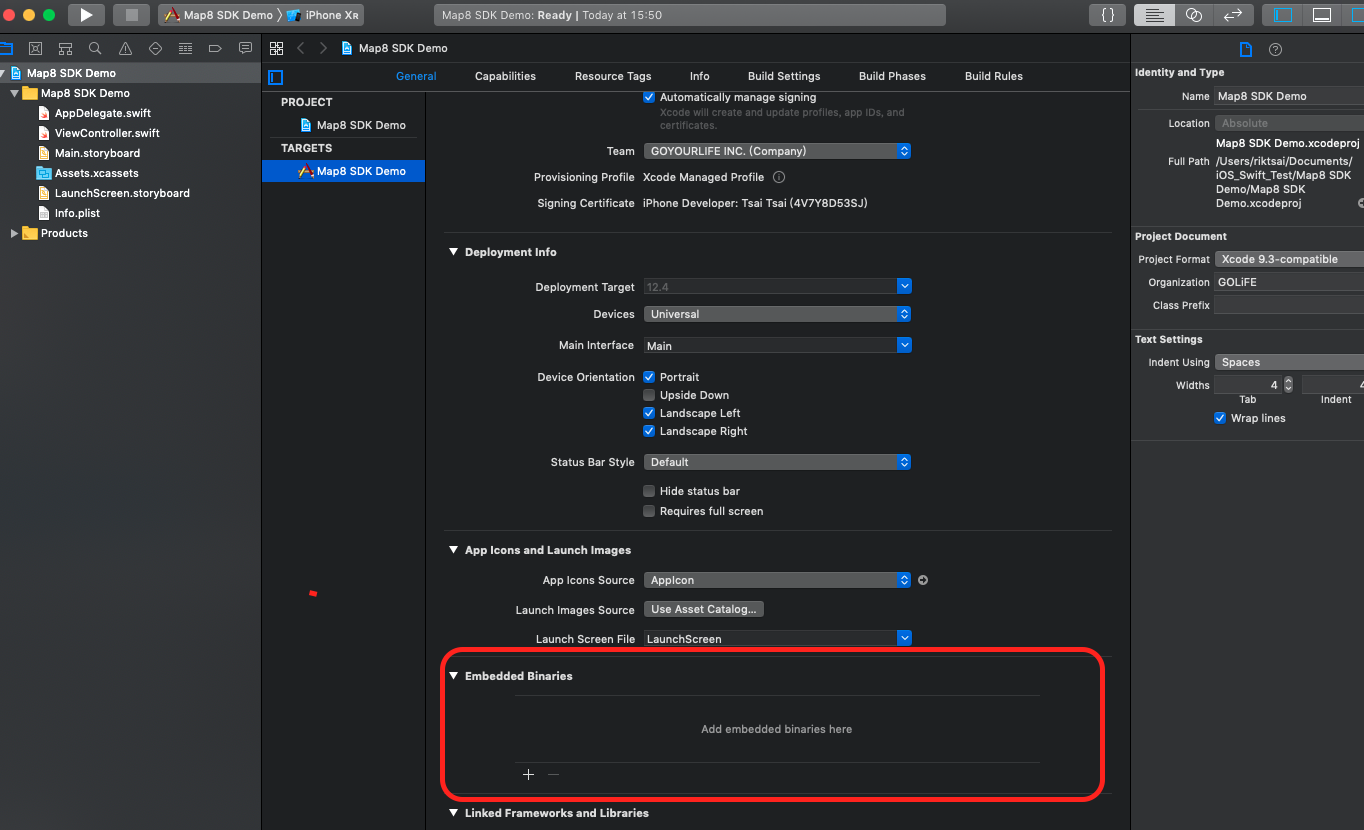
Task: Stop the running build with Stop button
Action: point(131,15)
